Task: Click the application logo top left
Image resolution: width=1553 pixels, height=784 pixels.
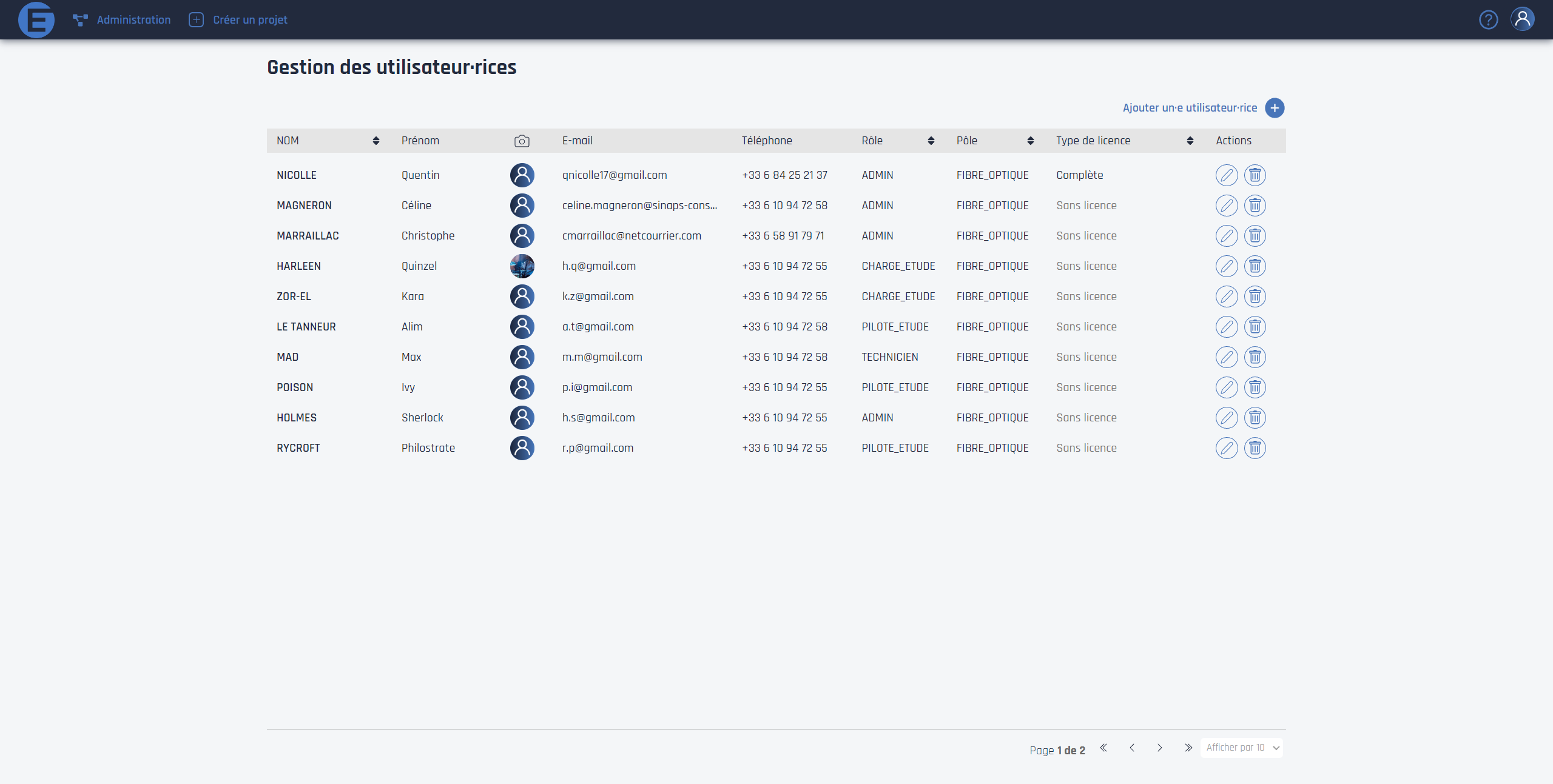Action: coord(36,19)
